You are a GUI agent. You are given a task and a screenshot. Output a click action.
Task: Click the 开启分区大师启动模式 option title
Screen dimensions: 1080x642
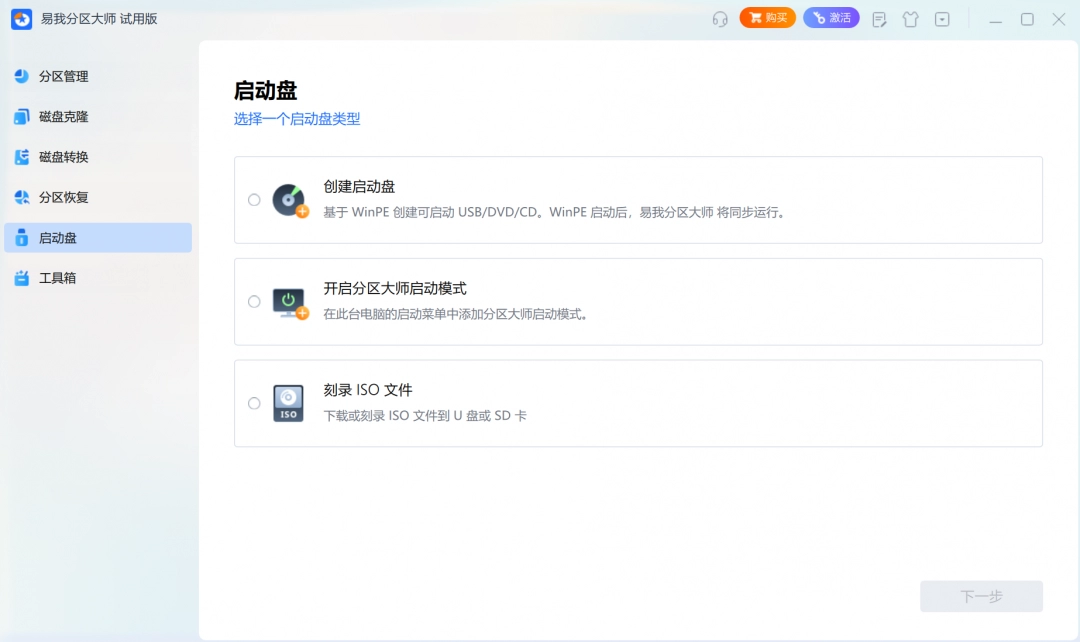(x=395, y=289)
